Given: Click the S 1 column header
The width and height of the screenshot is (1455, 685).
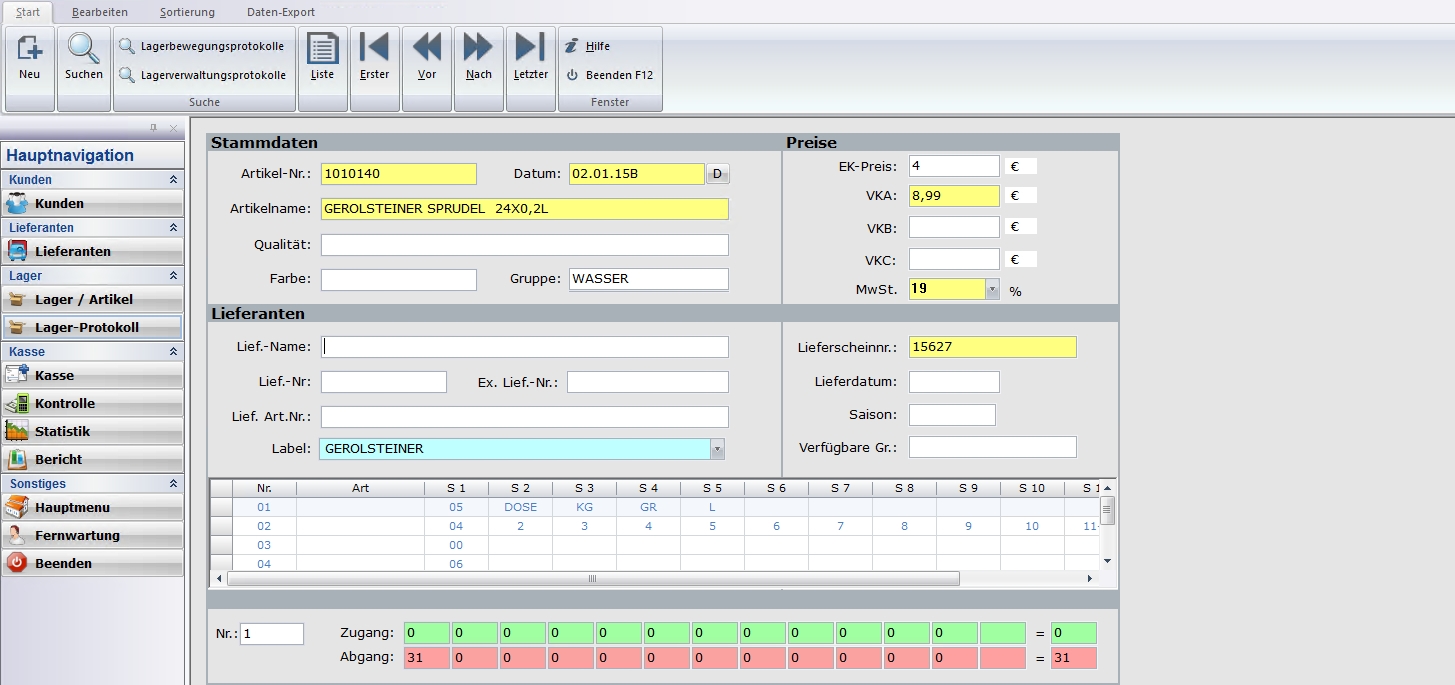Looking at the screenshot, I should click(x=456, y=488).
